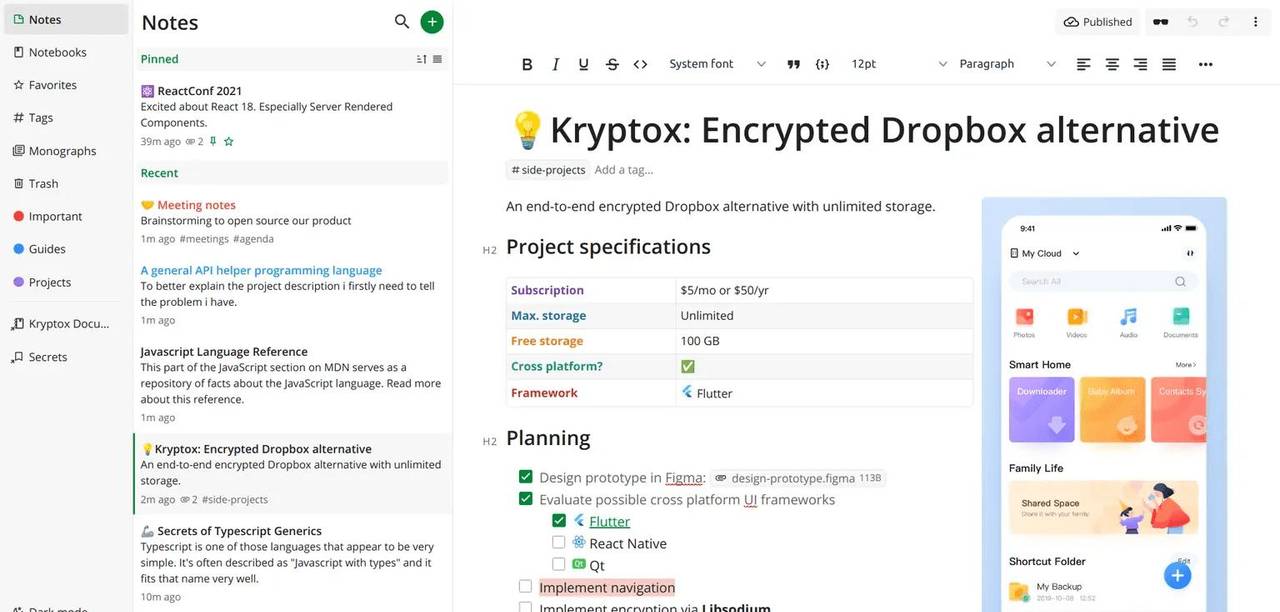Go to Notebooks in the sidebar

pyautogui.click(x=58, y=52)
